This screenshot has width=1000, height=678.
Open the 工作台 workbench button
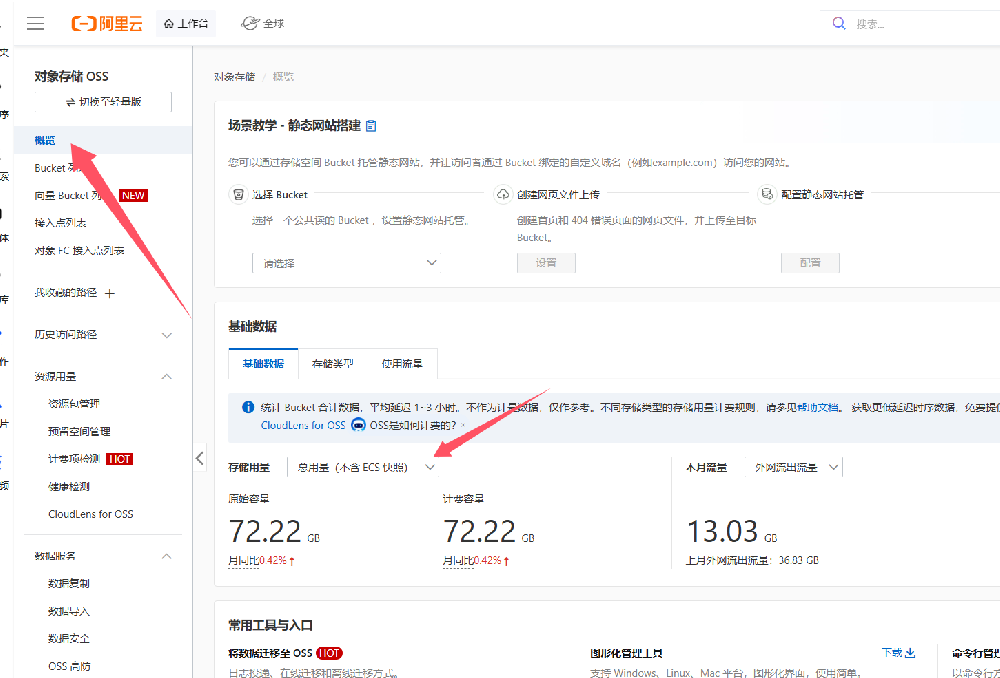(x=186, y=24)
